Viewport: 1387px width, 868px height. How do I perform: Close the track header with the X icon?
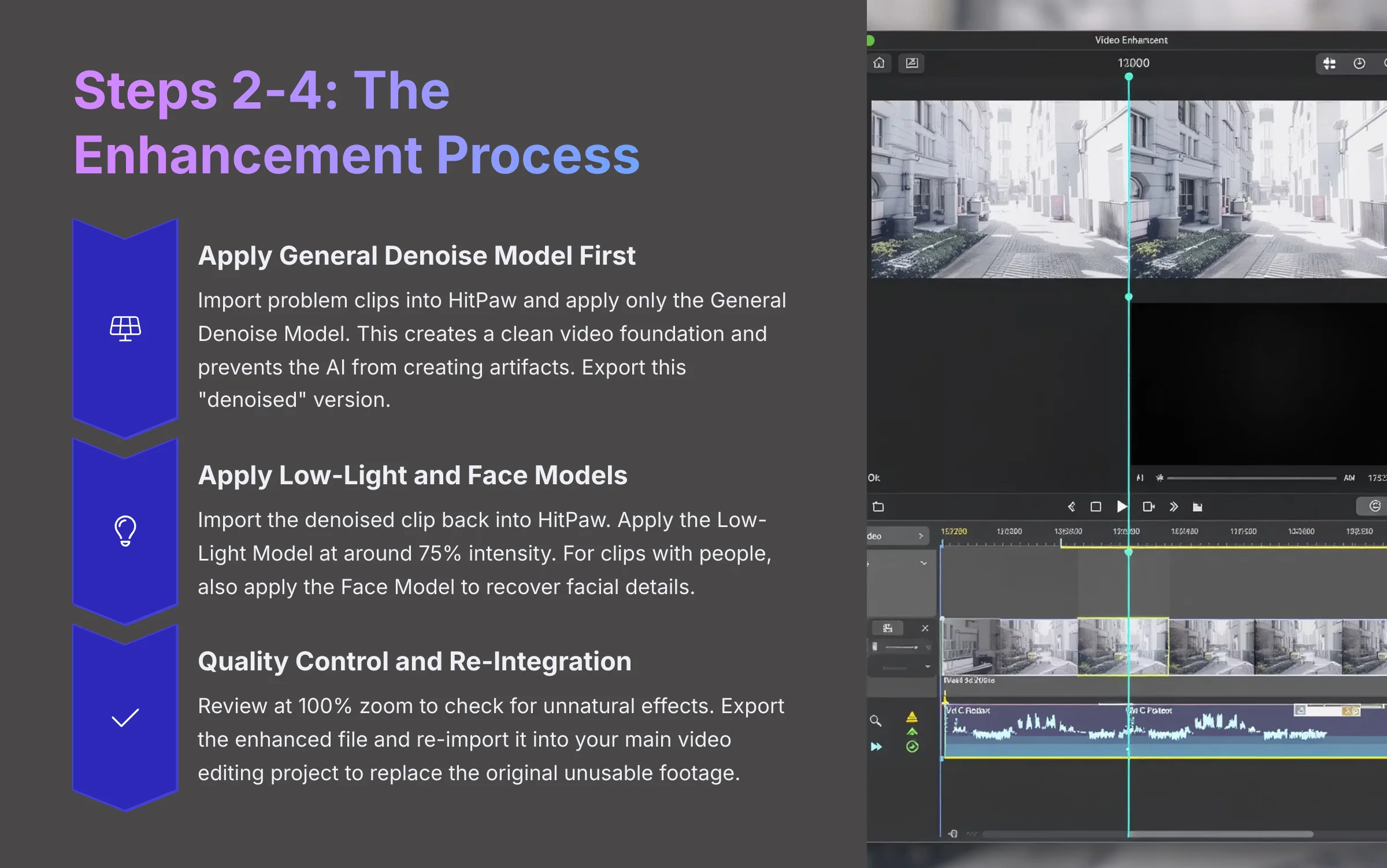(x=925, y=628)
